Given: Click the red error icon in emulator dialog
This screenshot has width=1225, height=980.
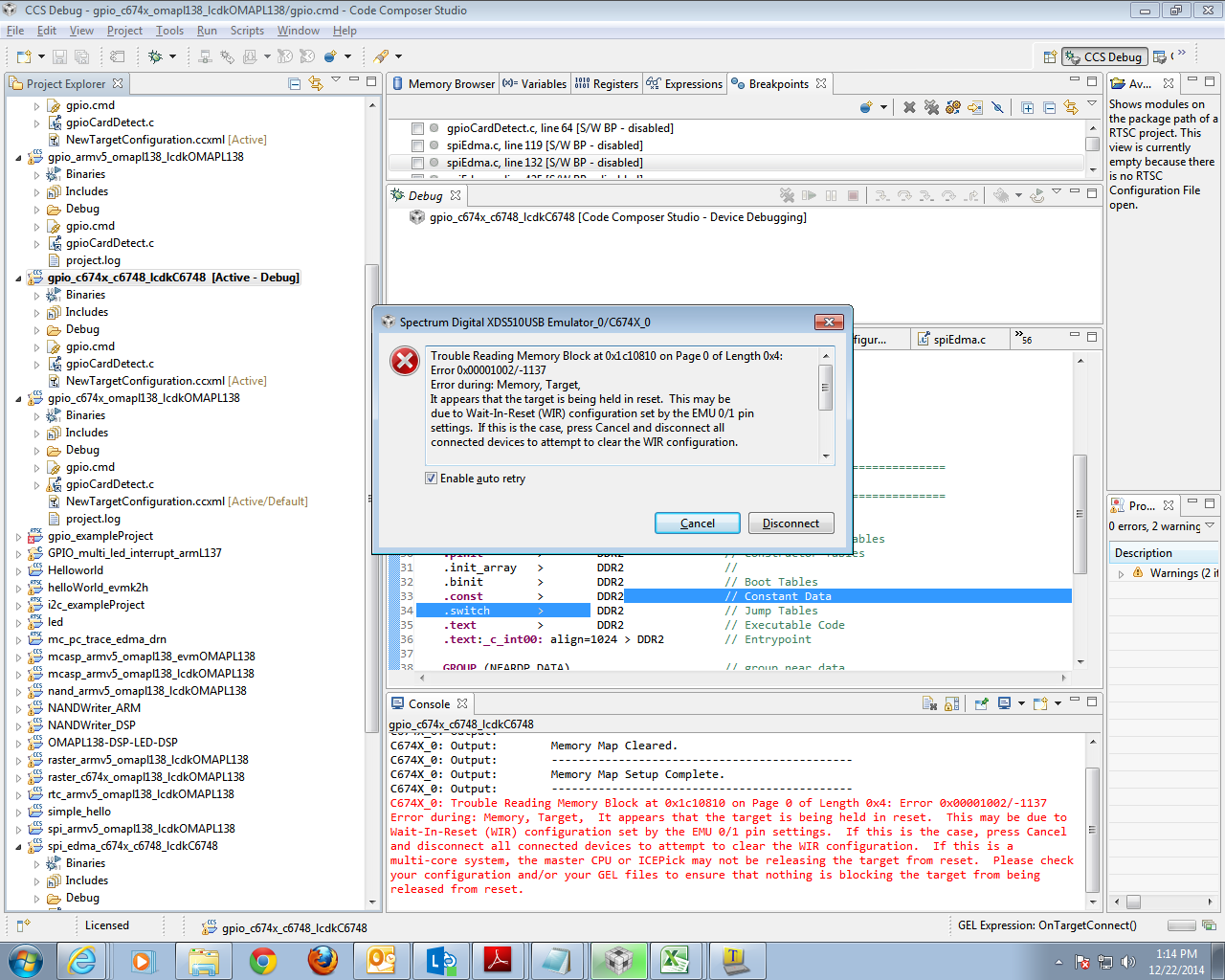Looking at the screenshot, I should pyautogui.click(x=405, y=361).
